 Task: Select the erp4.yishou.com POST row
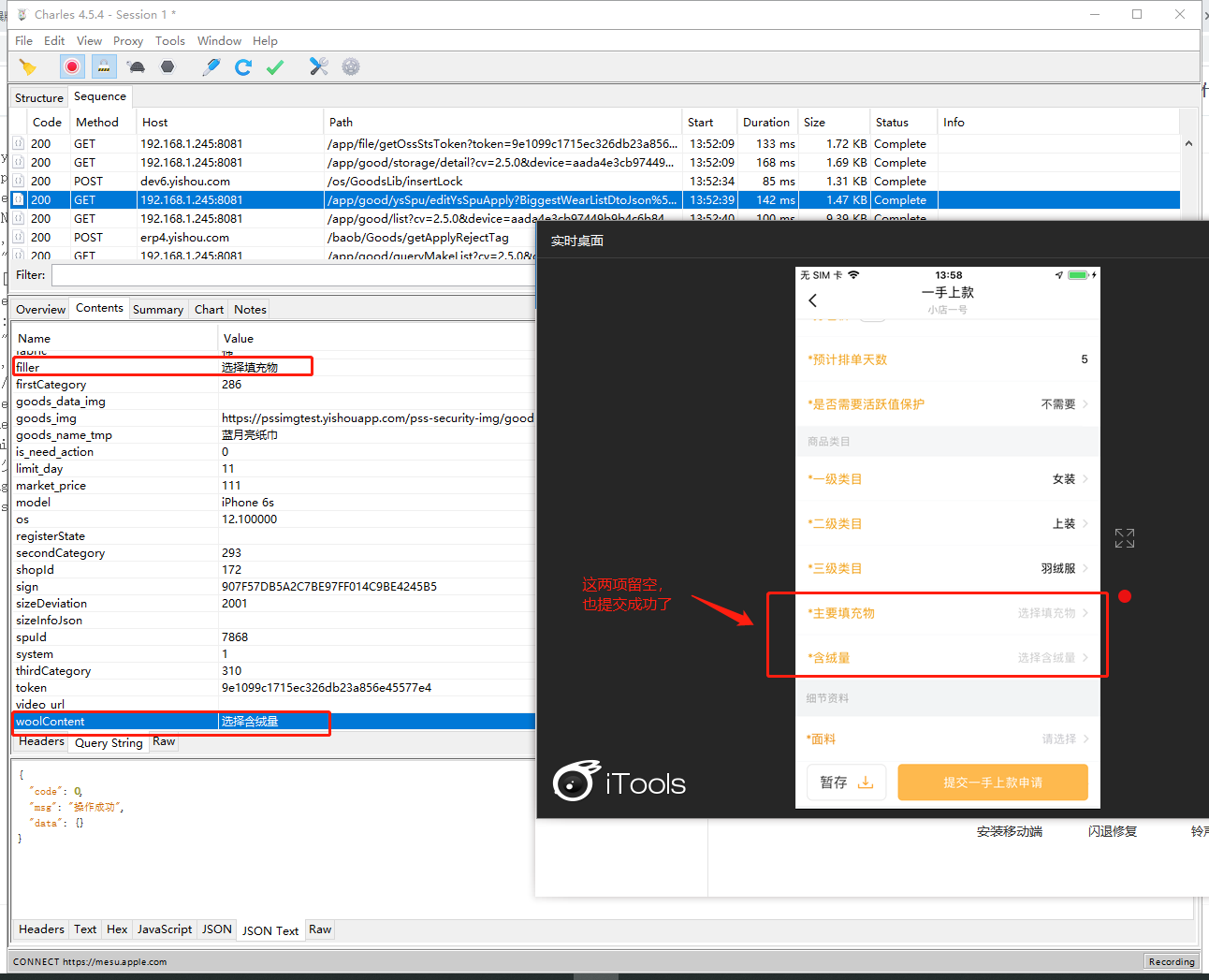pos(273,237)
